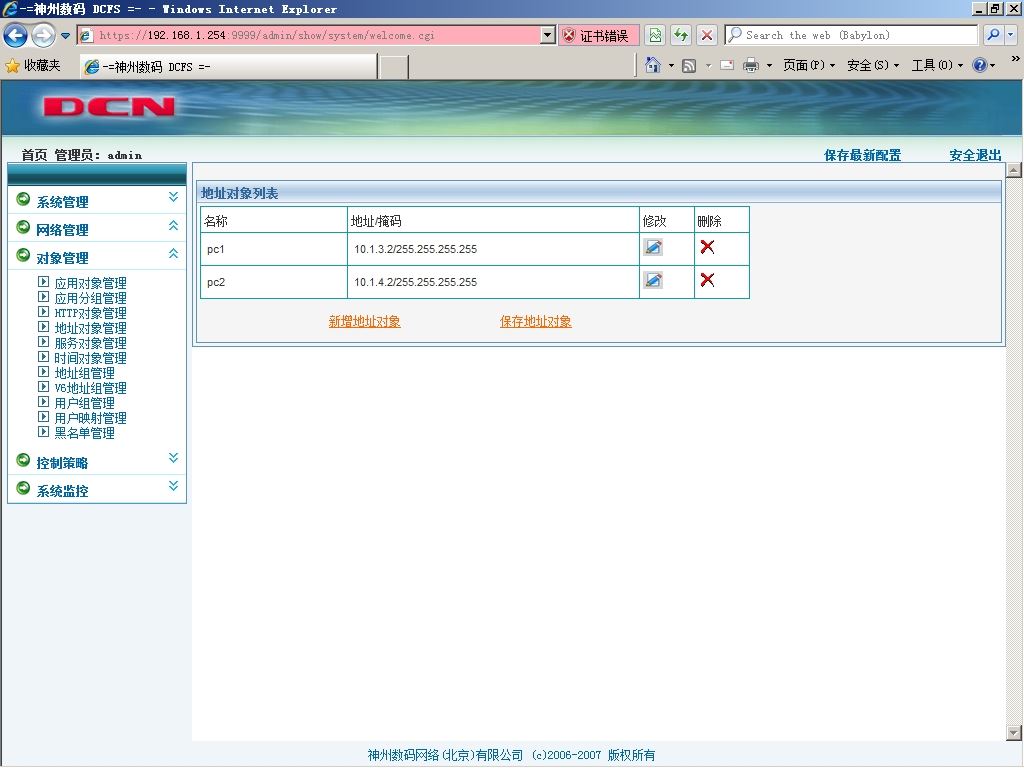1024x768 pixels.
Task: Open the 页面(P) menu
Action: pyautogui.click(x=809, y=65)
